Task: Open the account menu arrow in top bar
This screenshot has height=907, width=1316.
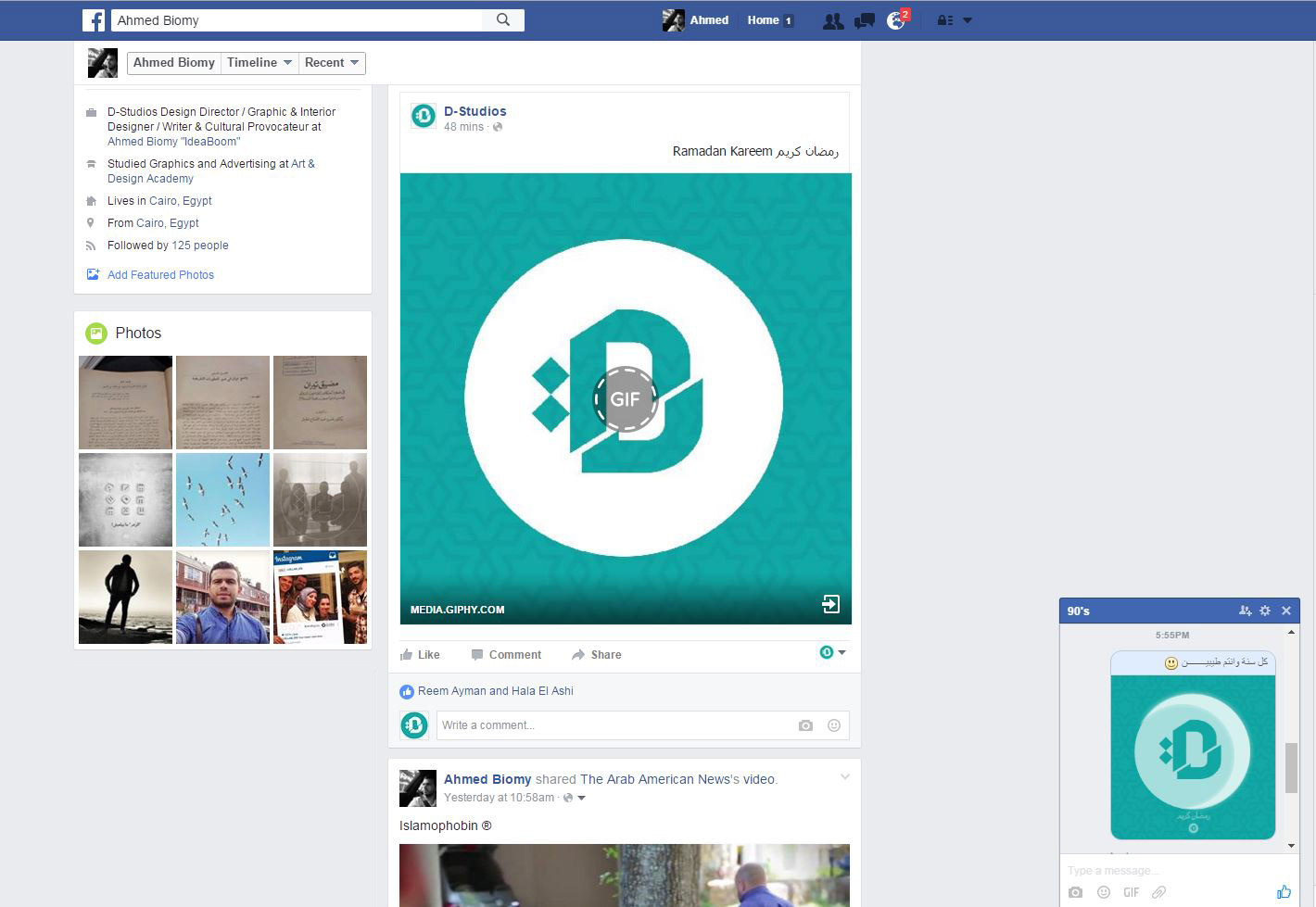Action: [x=968, y=20]
